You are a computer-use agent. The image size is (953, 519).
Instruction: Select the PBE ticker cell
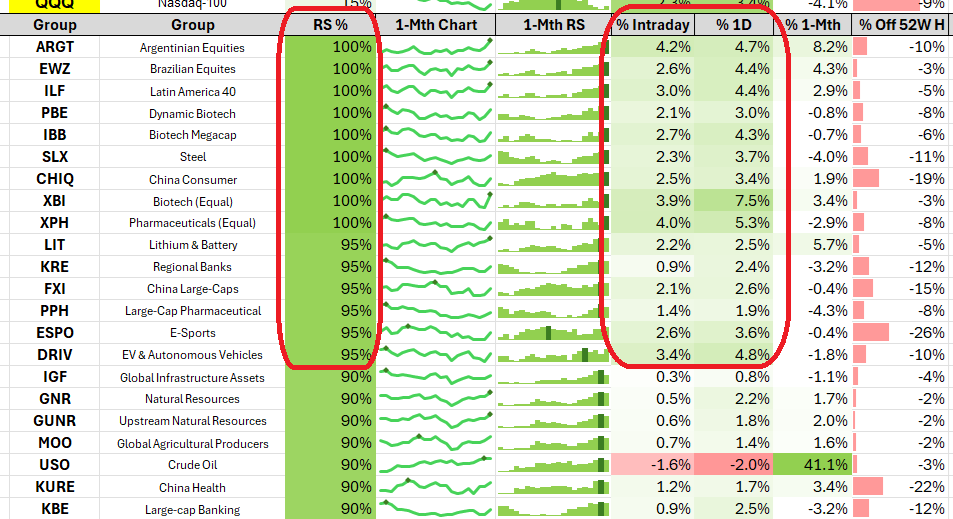[x=55, y=113]
